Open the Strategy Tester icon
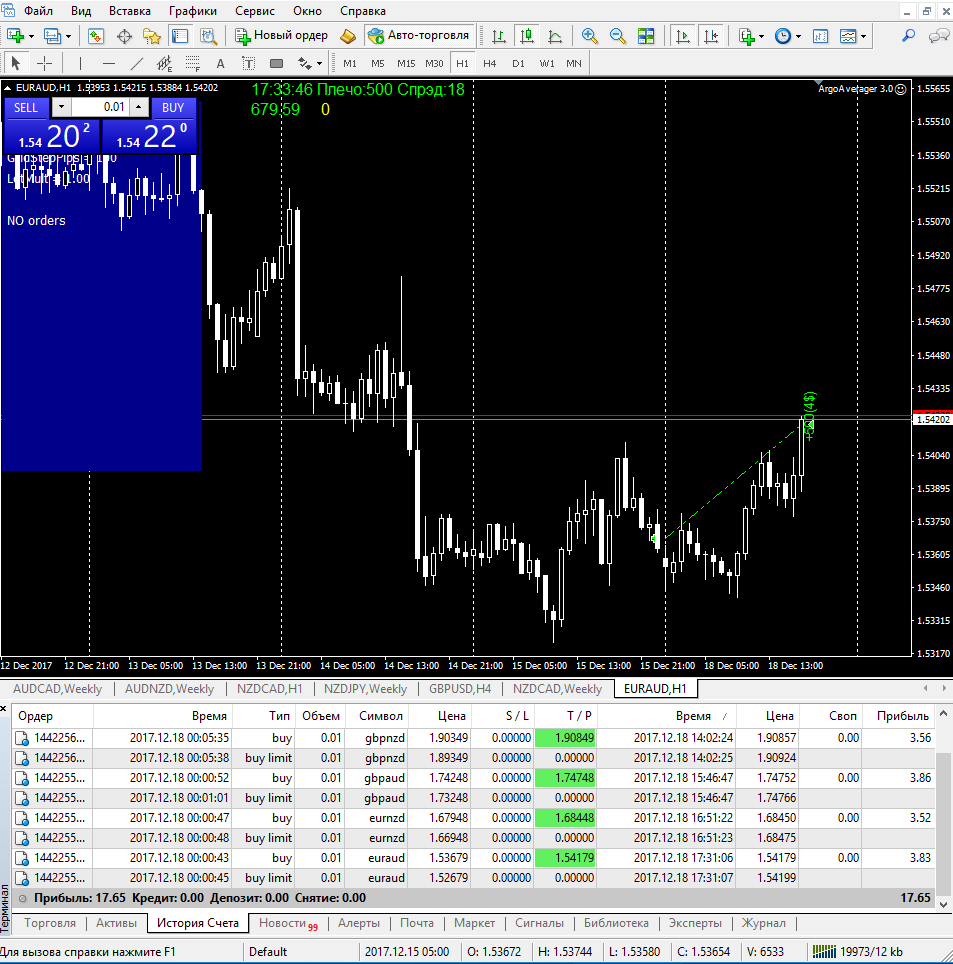Screen dimensions: 953x964 (x=208, y=36)
